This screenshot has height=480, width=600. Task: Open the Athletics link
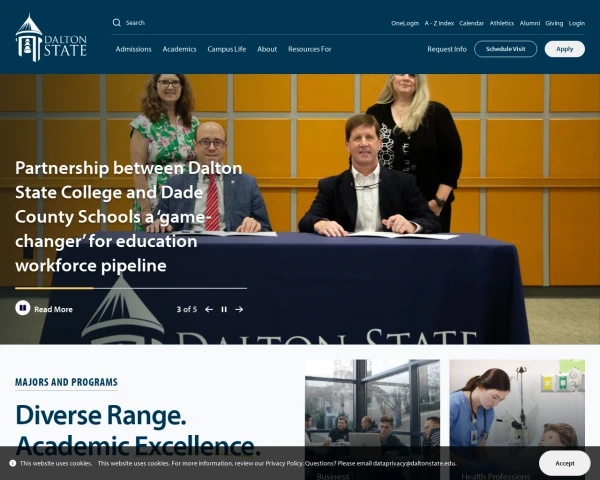[x=502, y=23]
